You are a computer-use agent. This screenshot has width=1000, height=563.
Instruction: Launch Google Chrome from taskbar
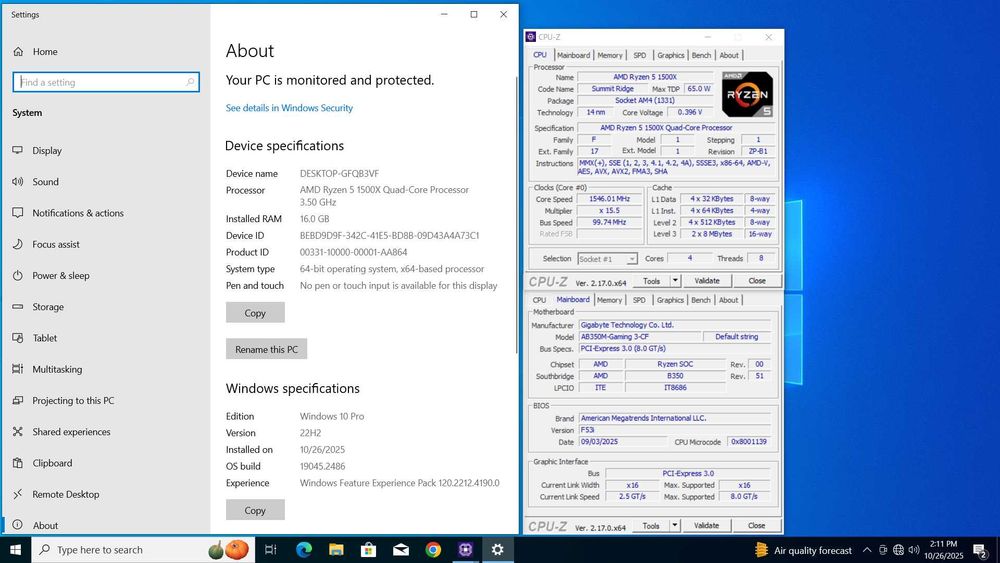(433, 550)
